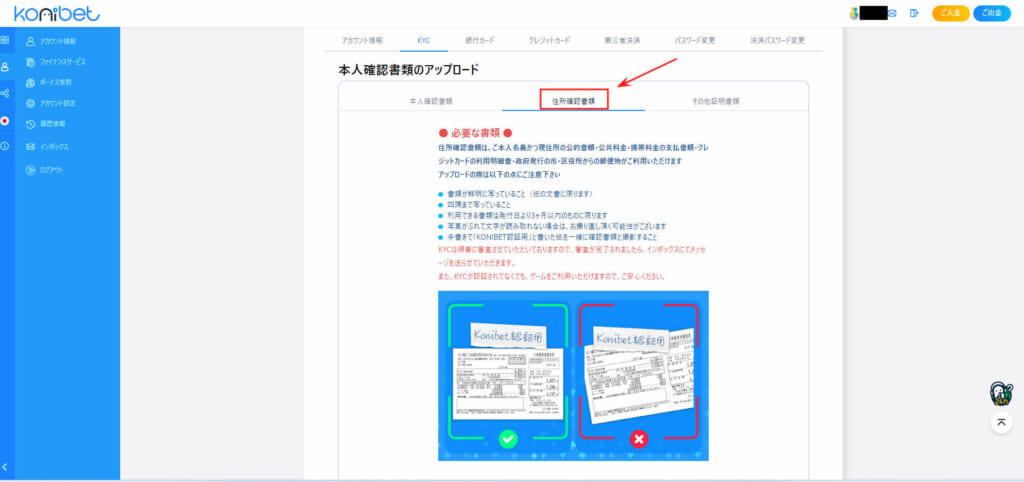Switch to the クレジットカード tab
Image resolution: width=1024 pixels, height=482 pixels.
pos(549,40)
